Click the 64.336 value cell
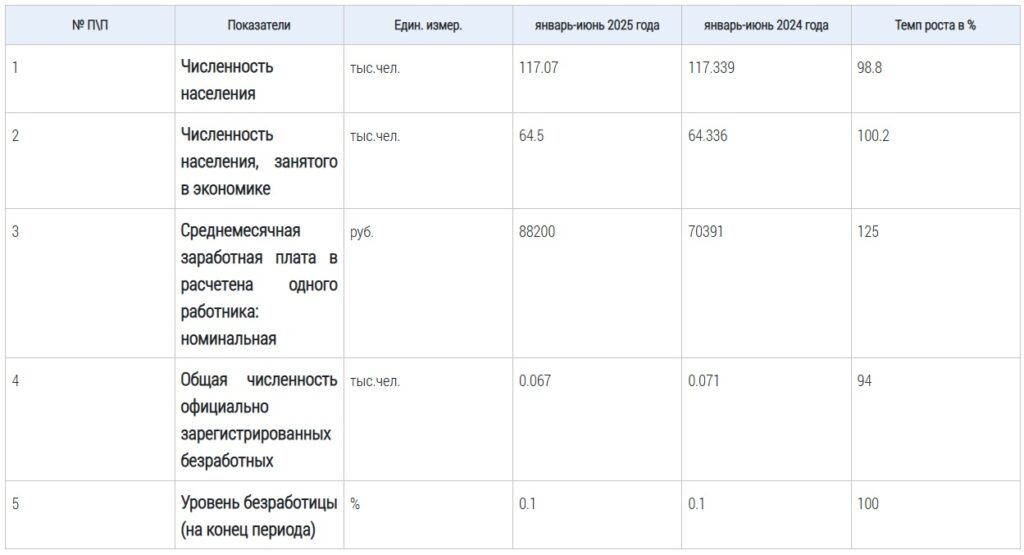1024x555 pixels. (x=707, y=136)
